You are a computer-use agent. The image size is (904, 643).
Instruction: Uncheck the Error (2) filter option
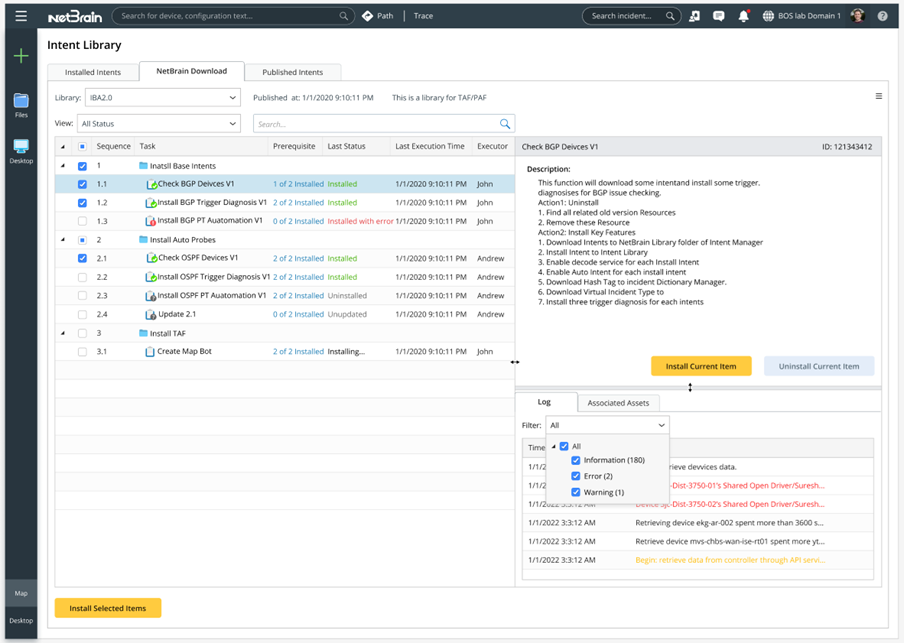pos(575,476)
